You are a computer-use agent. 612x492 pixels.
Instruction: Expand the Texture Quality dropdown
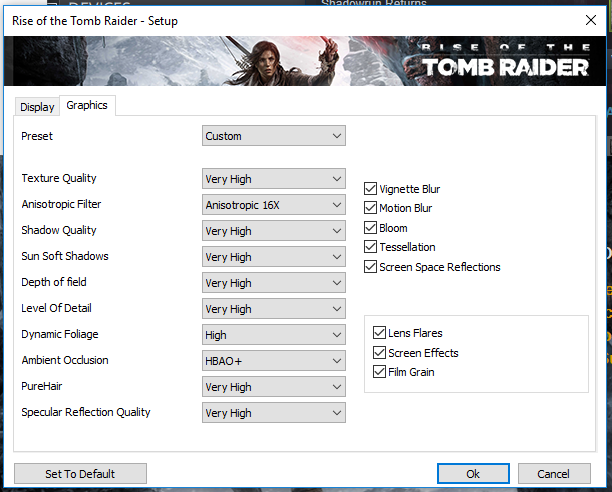point(273,179)
